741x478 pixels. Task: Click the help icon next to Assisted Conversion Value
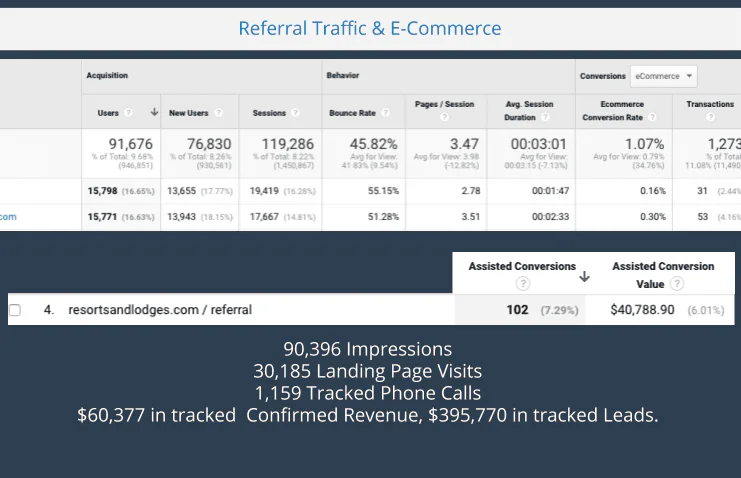(x=677, y=284)
